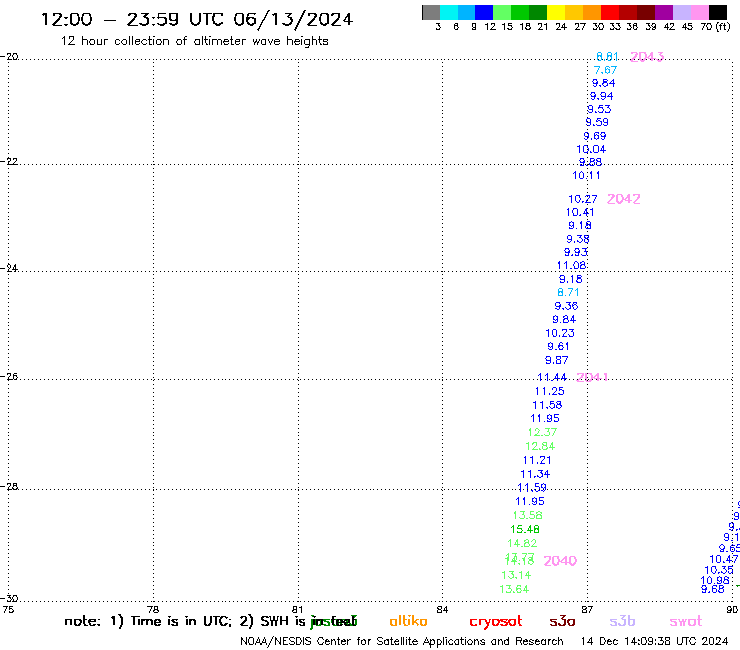This screenshot has height=650, width=740.
Task: Click the wave height value 10.35
Action: 719,570
